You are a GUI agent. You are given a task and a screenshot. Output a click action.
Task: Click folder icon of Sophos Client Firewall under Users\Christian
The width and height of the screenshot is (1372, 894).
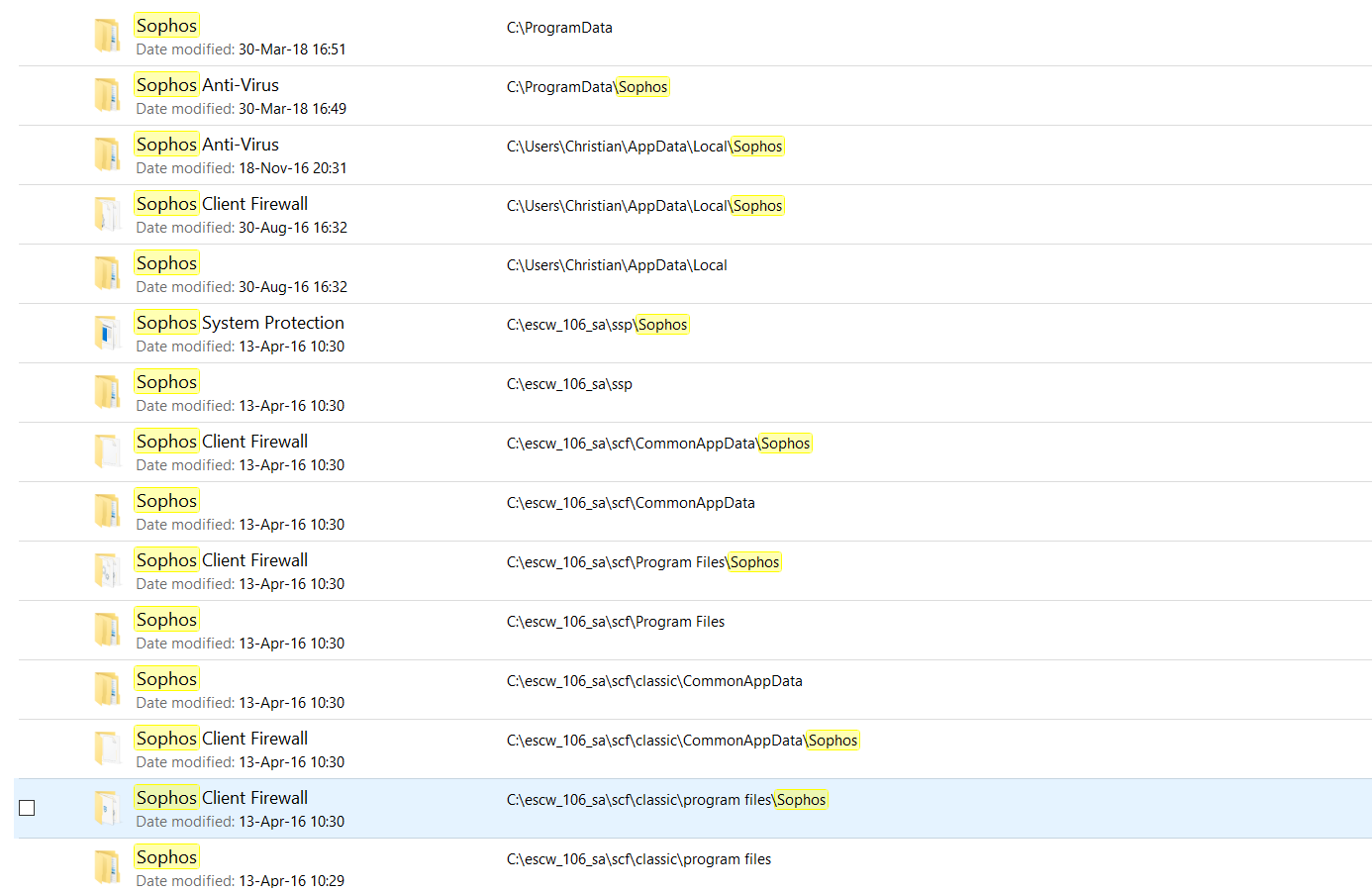pyautogui.click(x=107, y=214)
